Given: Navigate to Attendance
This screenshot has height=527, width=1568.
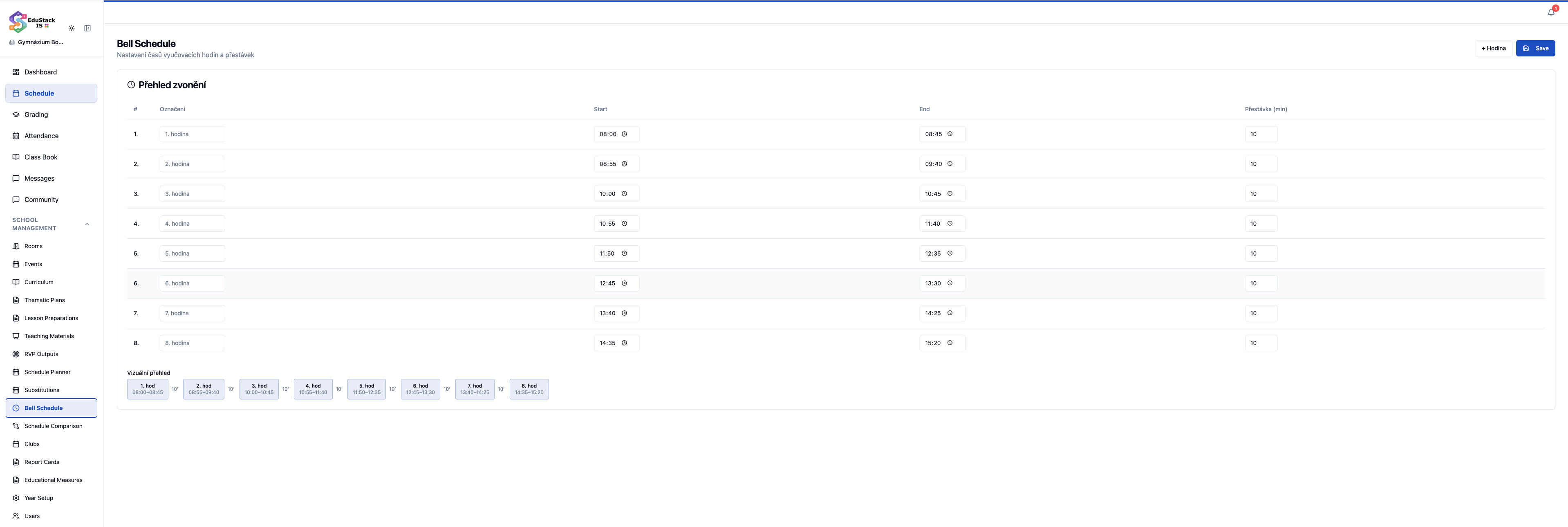Looking at the screenshot, I should [x=51, y=136].
